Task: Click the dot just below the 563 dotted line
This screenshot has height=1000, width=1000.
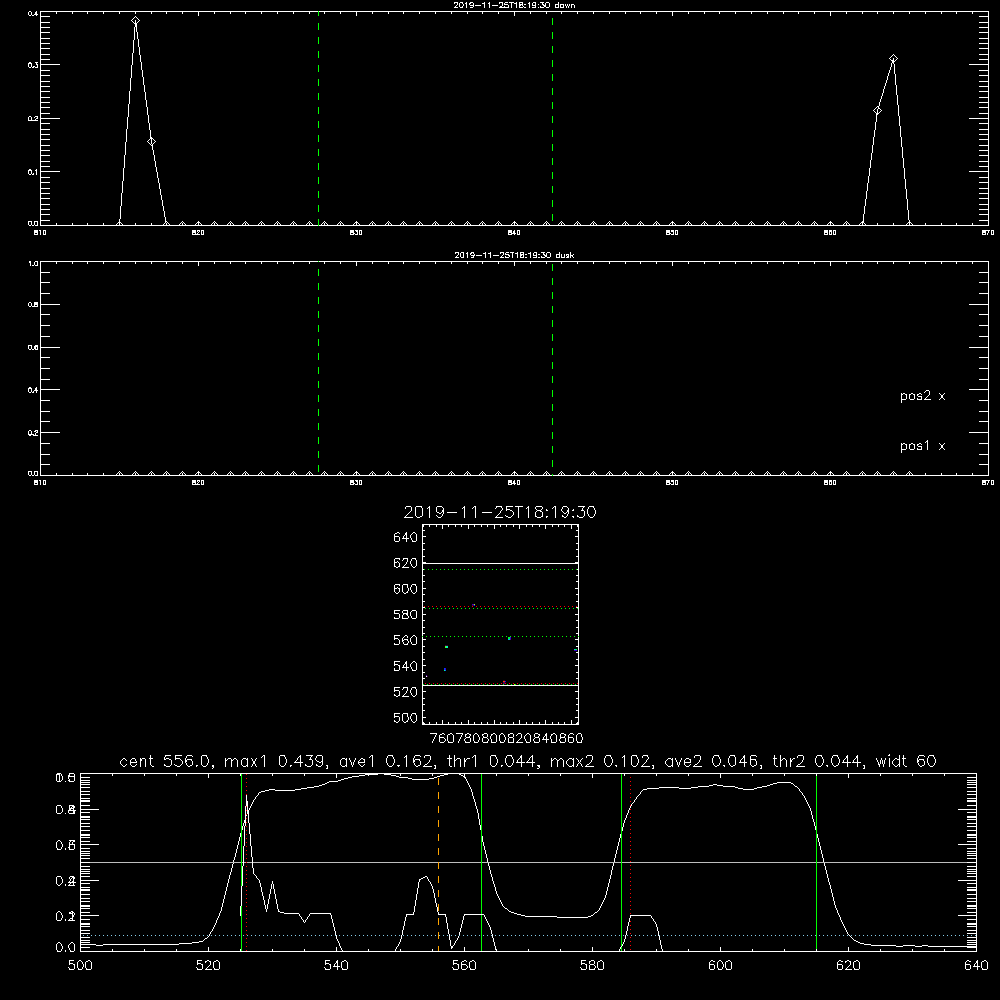Action: click(x=509, y=638)
